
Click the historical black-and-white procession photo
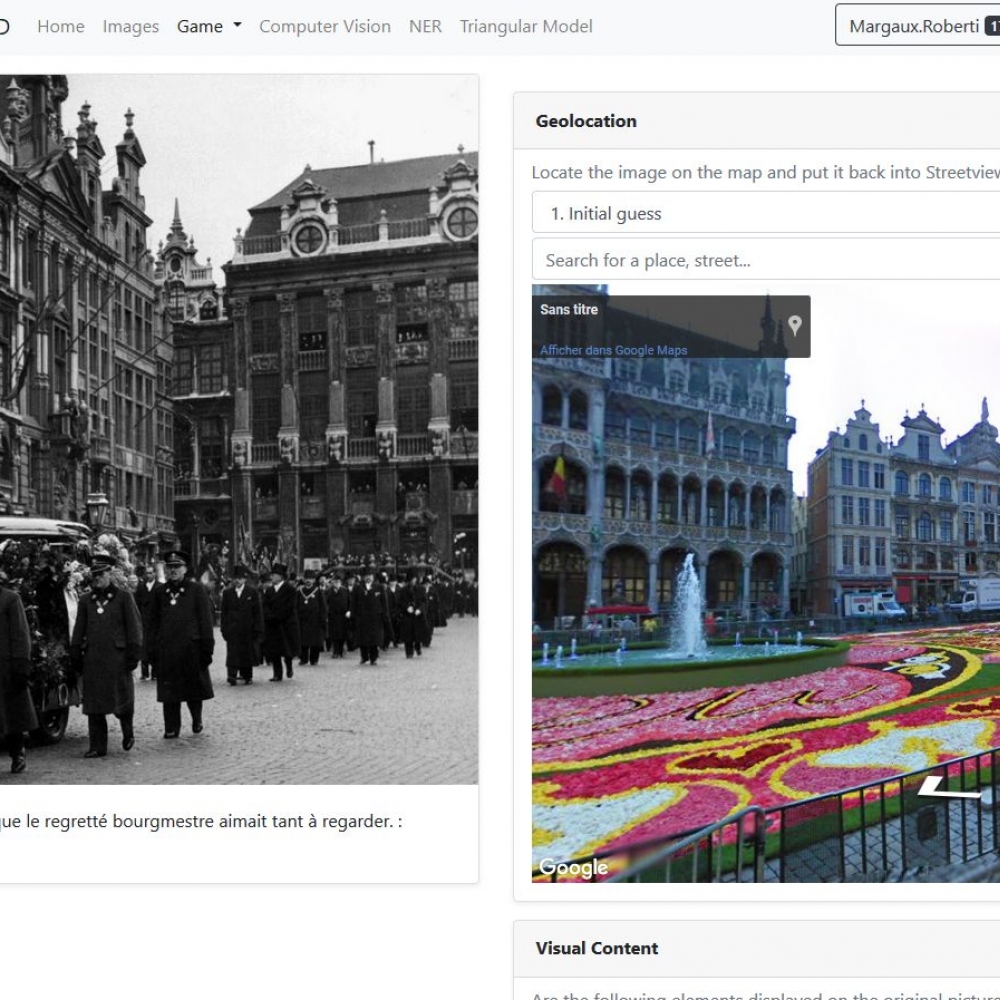238,430
